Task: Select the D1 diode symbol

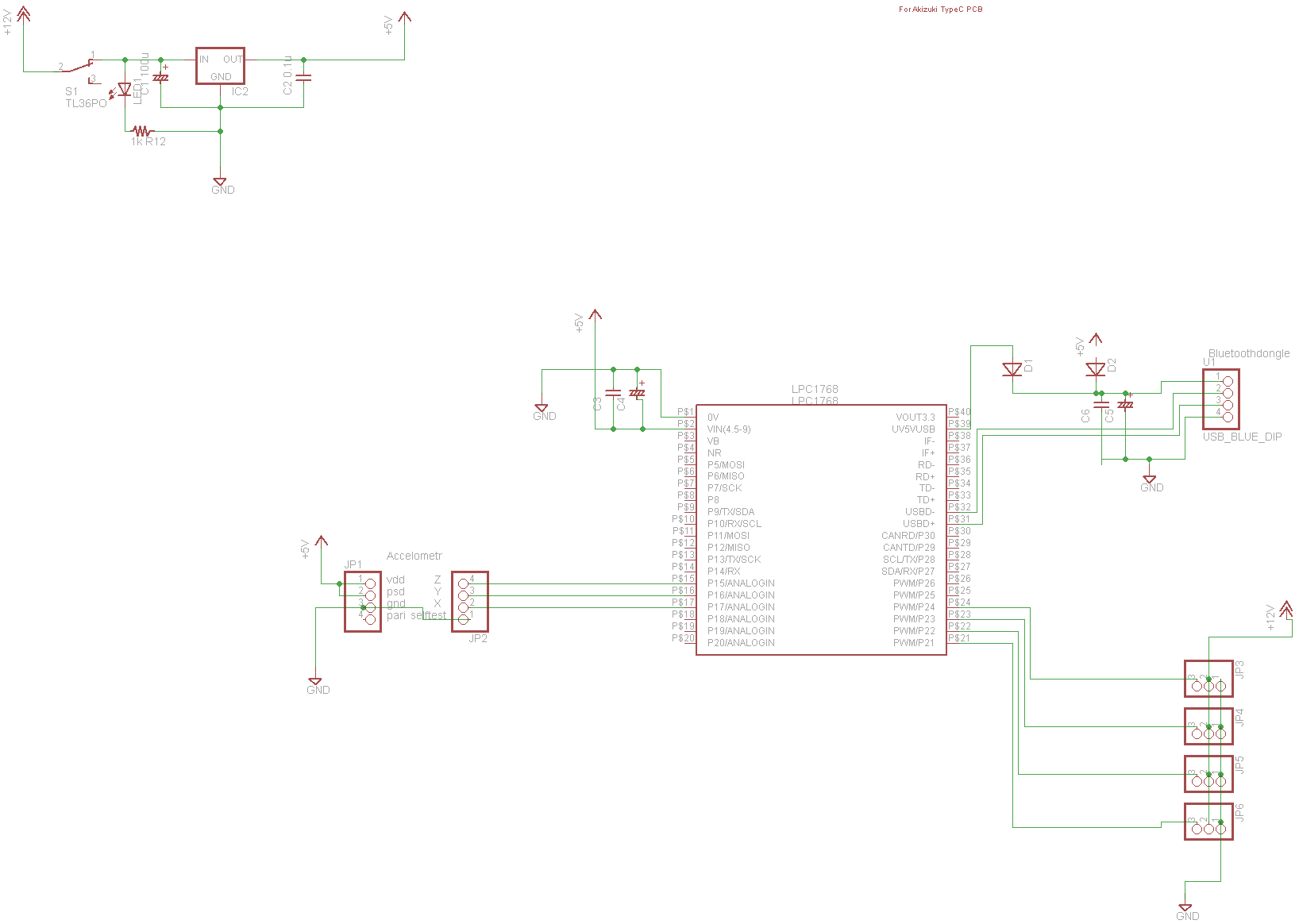Action: [1012, 369]
